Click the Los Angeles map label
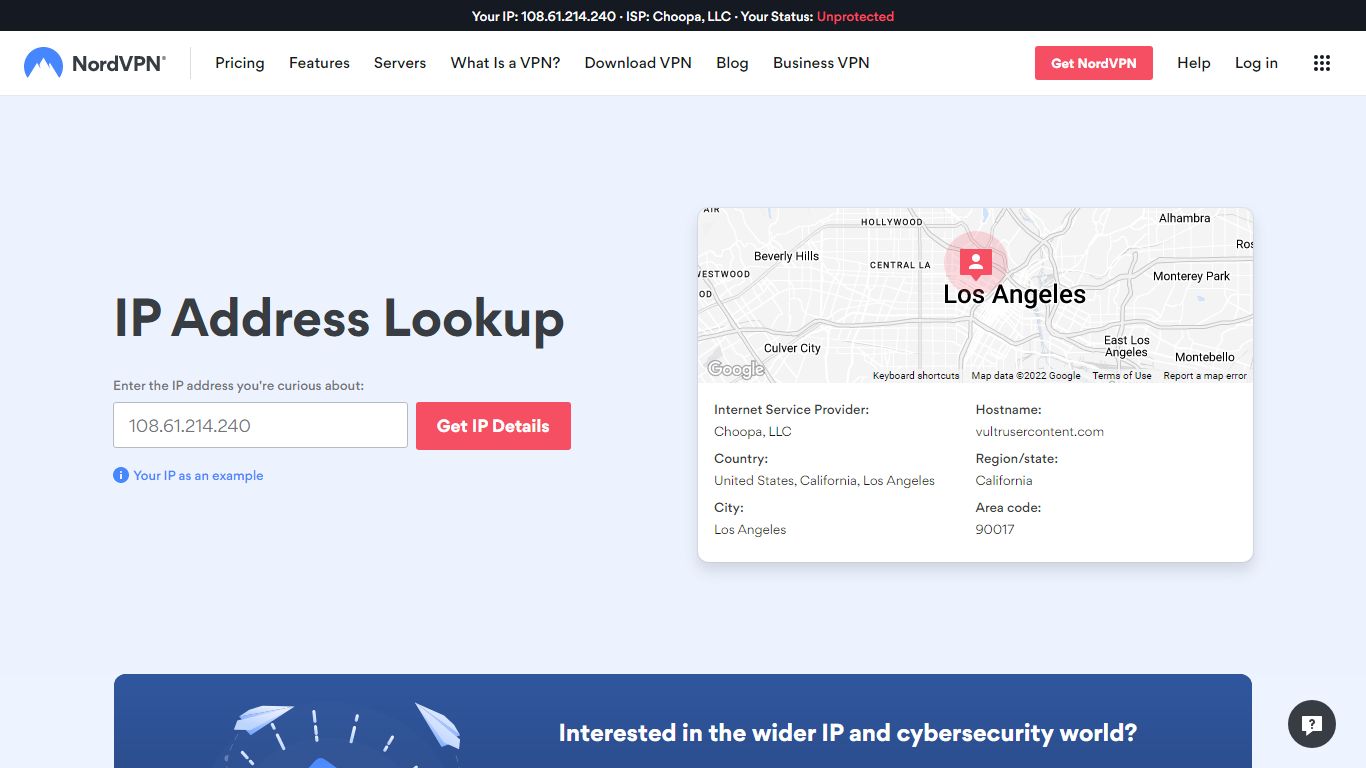This screenshot has height=768, width=1366. (x=1014, y=295)
